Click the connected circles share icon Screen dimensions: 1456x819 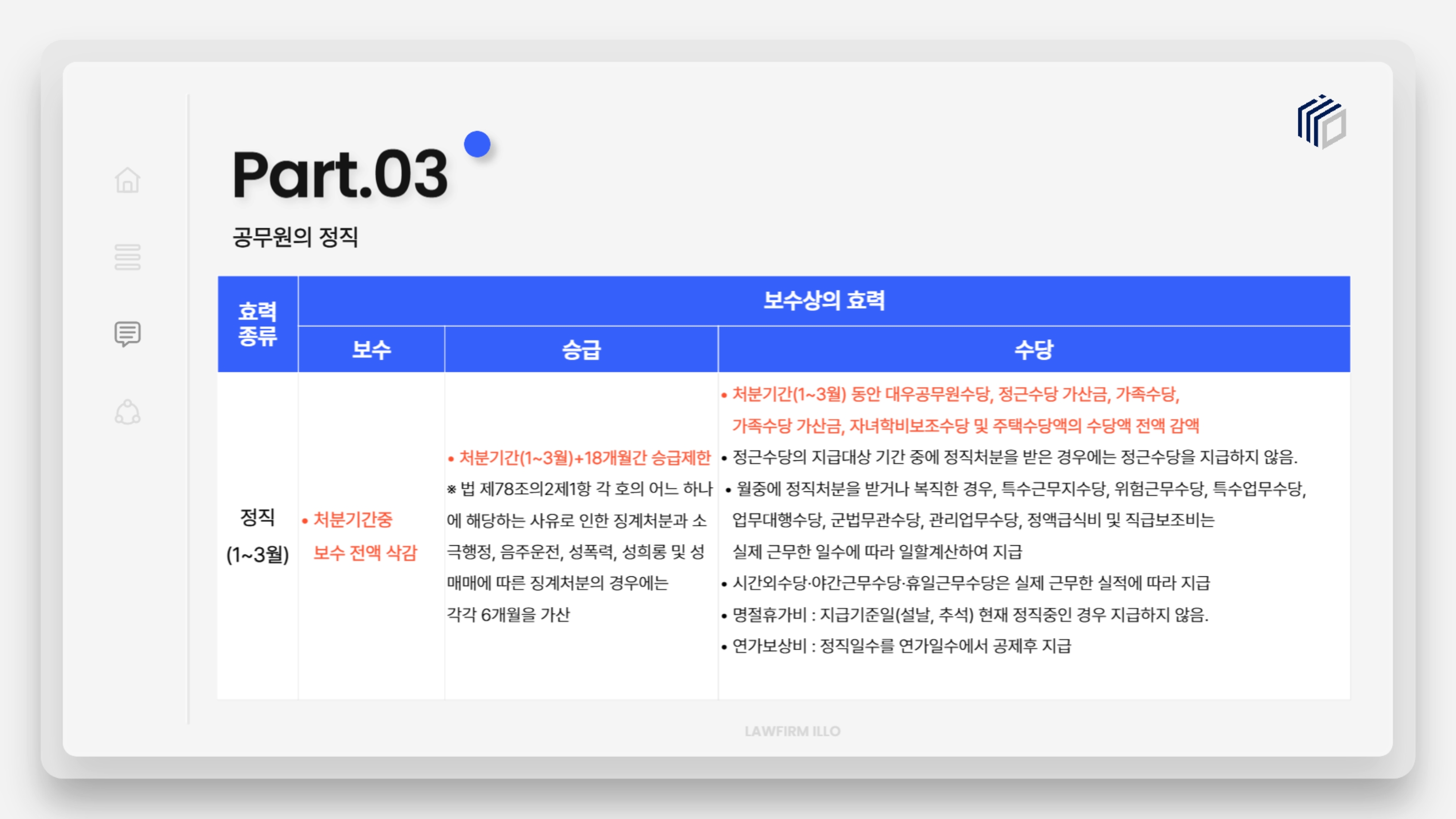(127, 412)
